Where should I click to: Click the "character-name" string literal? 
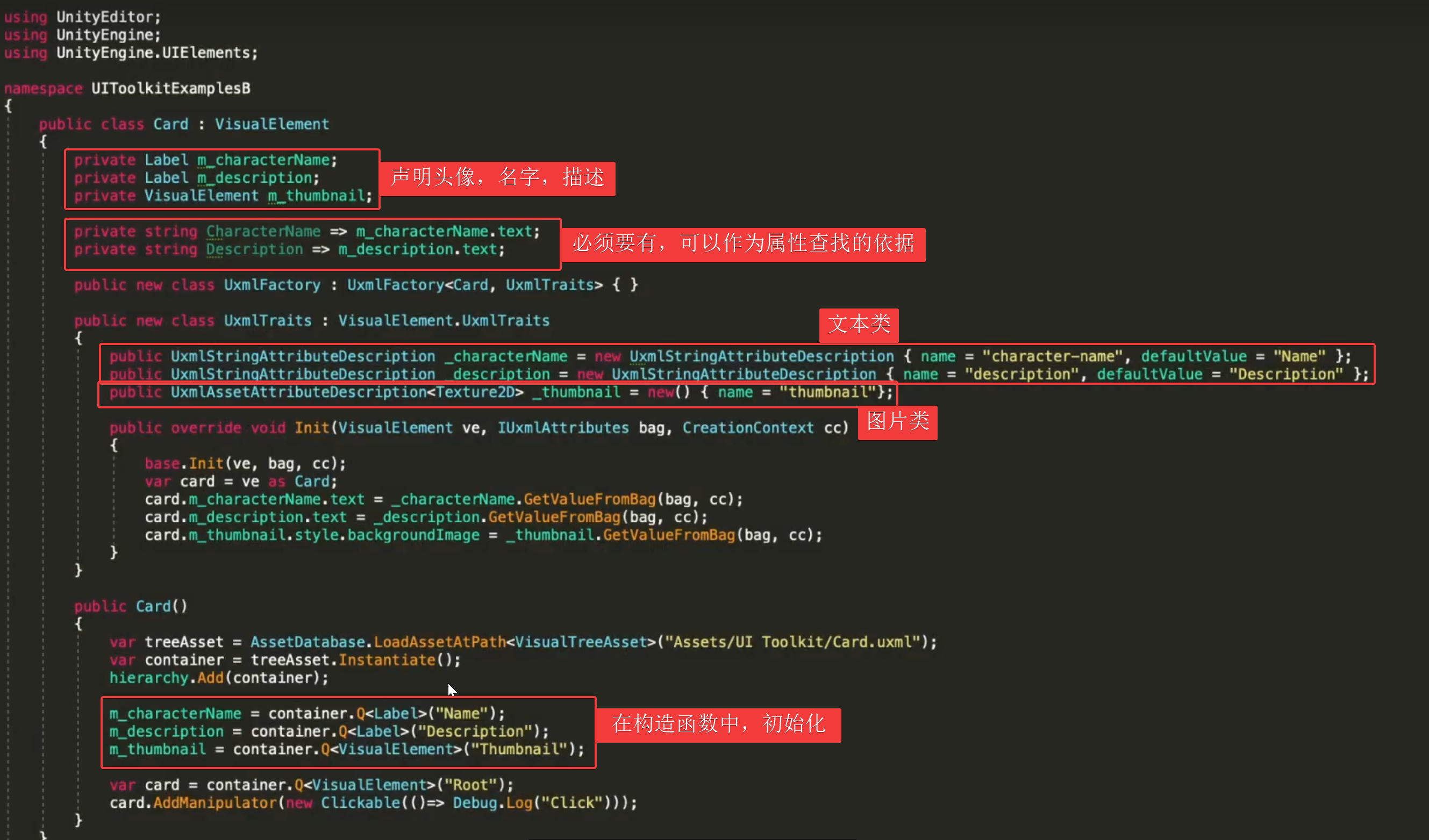pos(1052,356)
